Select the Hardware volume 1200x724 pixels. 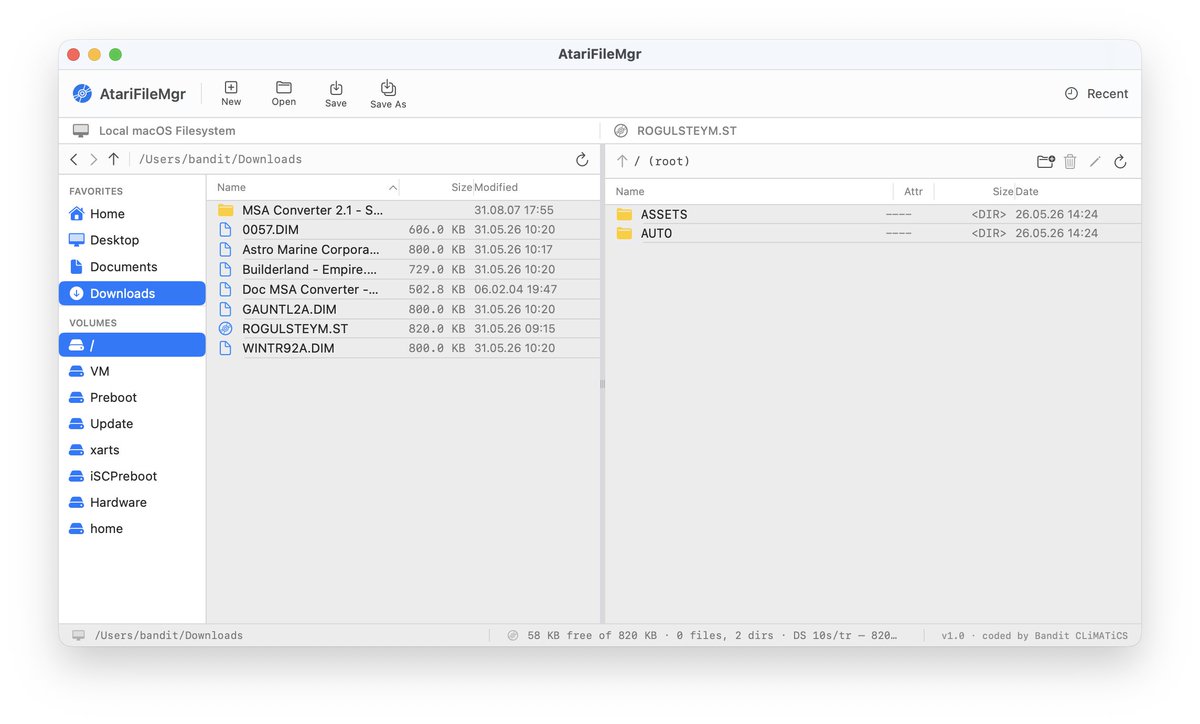point(132,502)
